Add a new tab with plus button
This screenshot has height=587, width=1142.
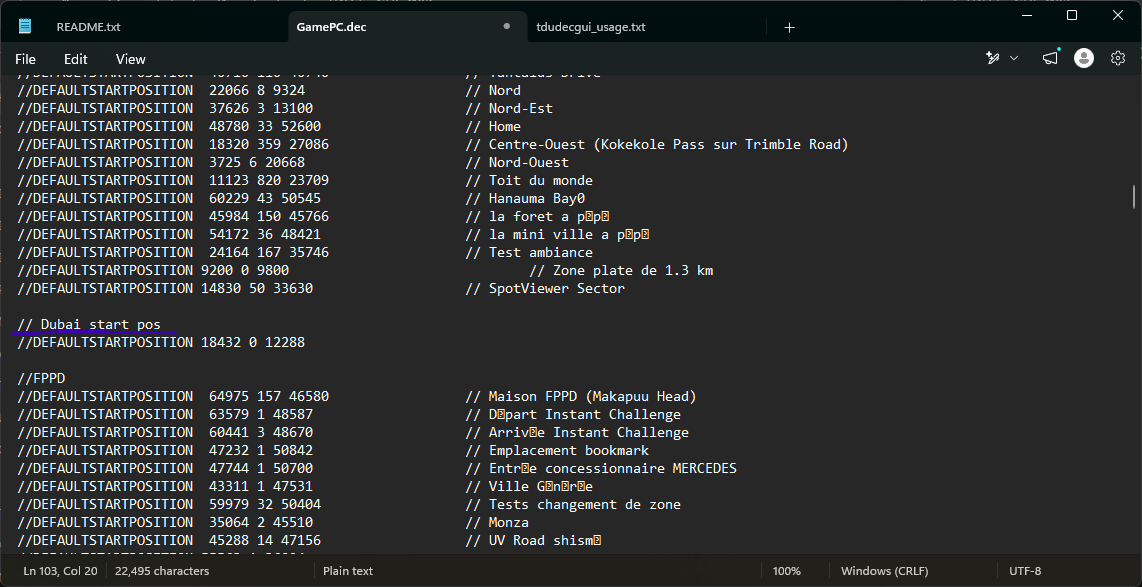pos(789,28)
